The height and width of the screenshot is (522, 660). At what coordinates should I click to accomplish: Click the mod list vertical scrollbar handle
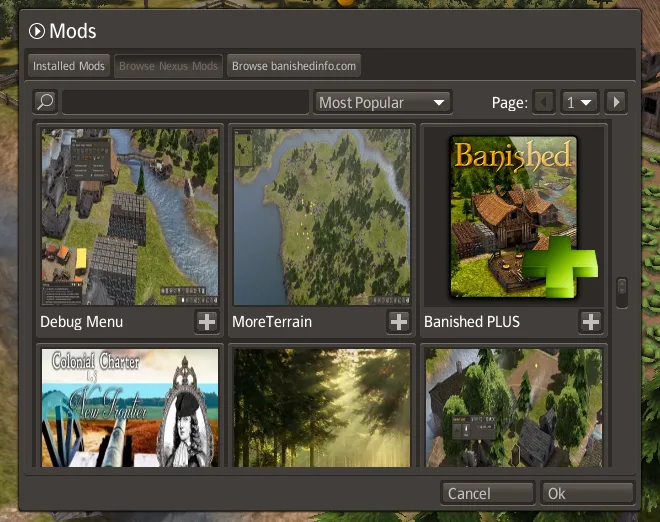point(622,293)
